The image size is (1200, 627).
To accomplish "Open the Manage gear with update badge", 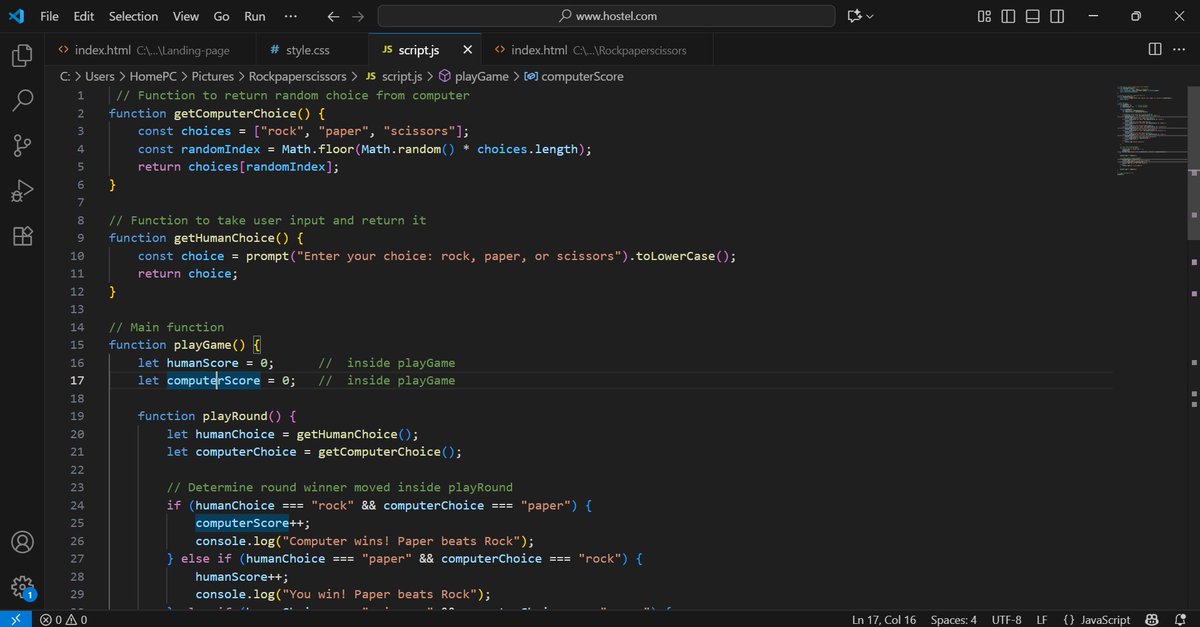I will click(22, 588).
